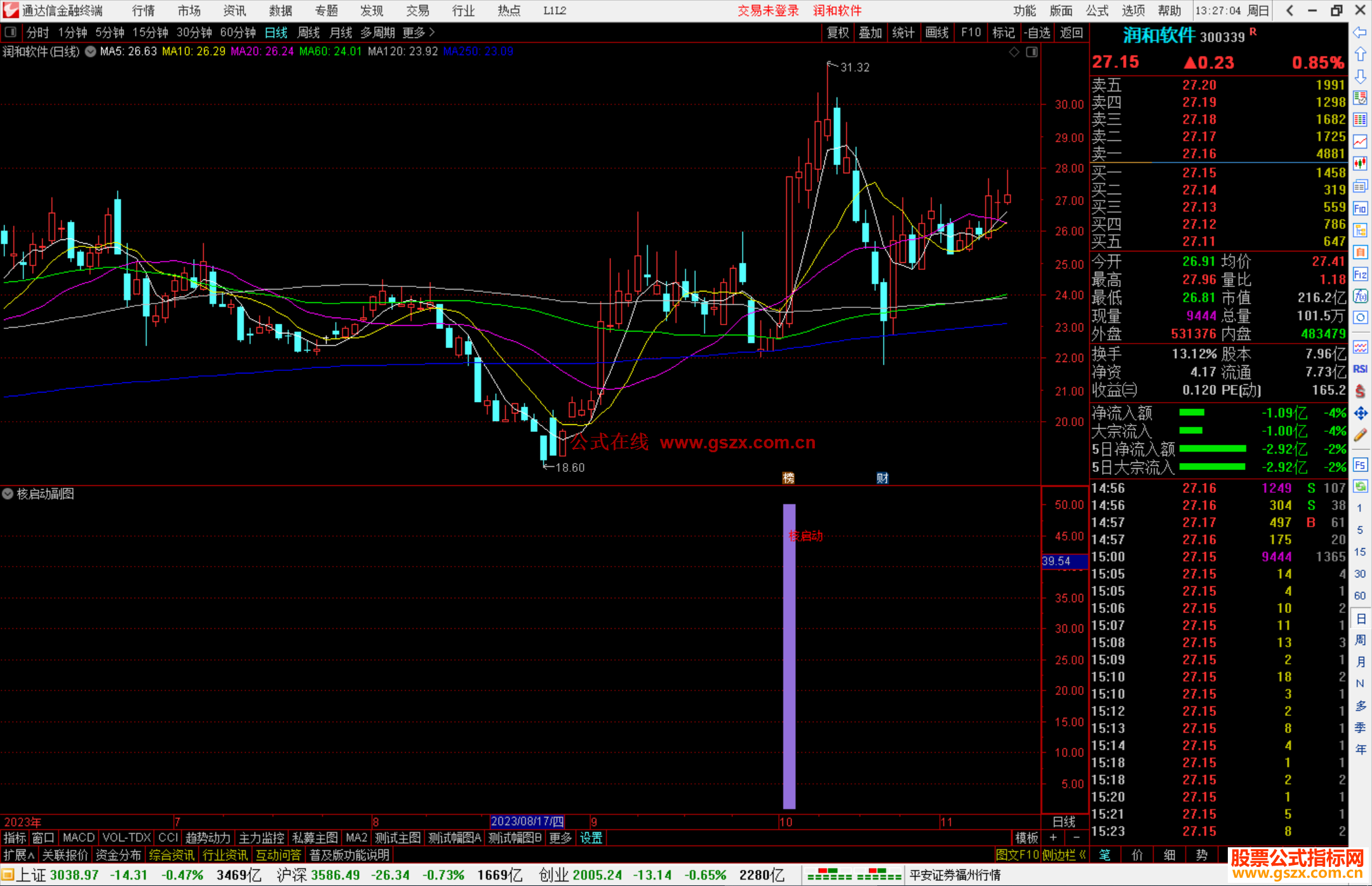
Task: Open the 公式 menu
Action: click(x=1096, y=10)
